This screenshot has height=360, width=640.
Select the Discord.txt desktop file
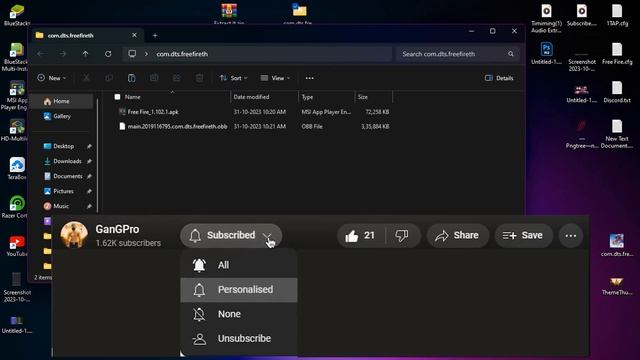617,92
